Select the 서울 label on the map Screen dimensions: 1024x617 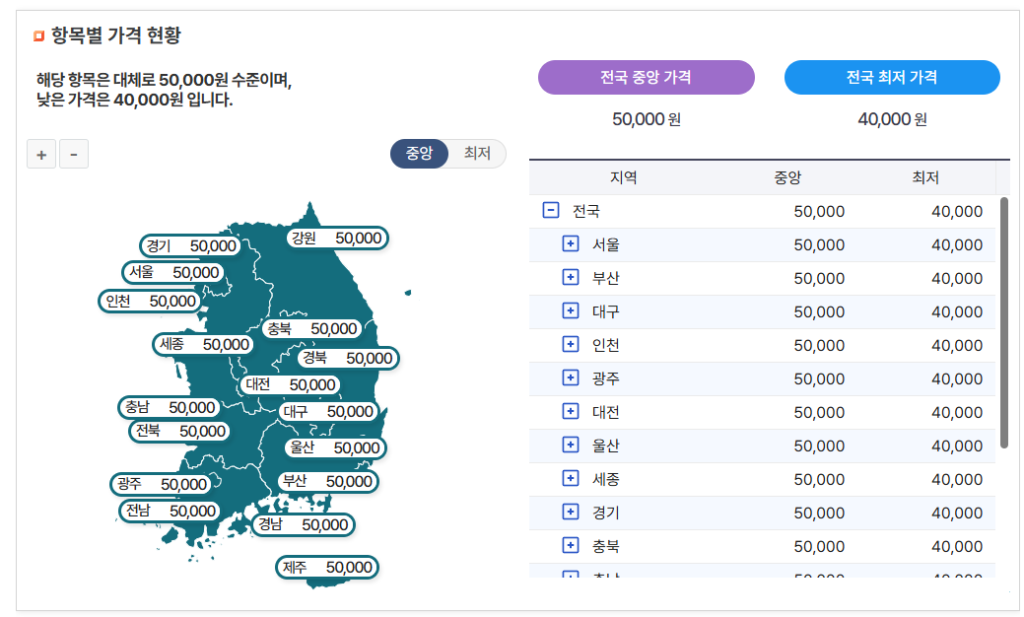pyautogui.click(x=173, y=272)
